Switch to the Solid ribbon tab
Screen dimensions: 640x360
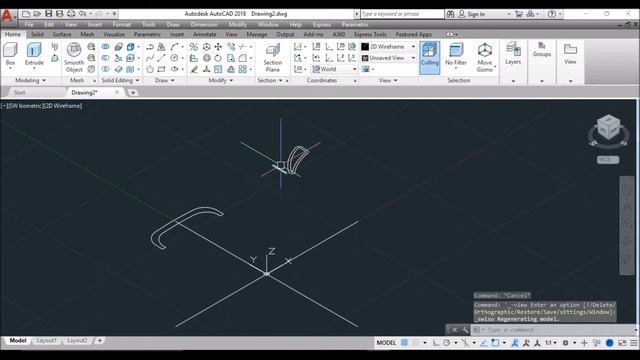pyautogui.click(x=37, y=35)
